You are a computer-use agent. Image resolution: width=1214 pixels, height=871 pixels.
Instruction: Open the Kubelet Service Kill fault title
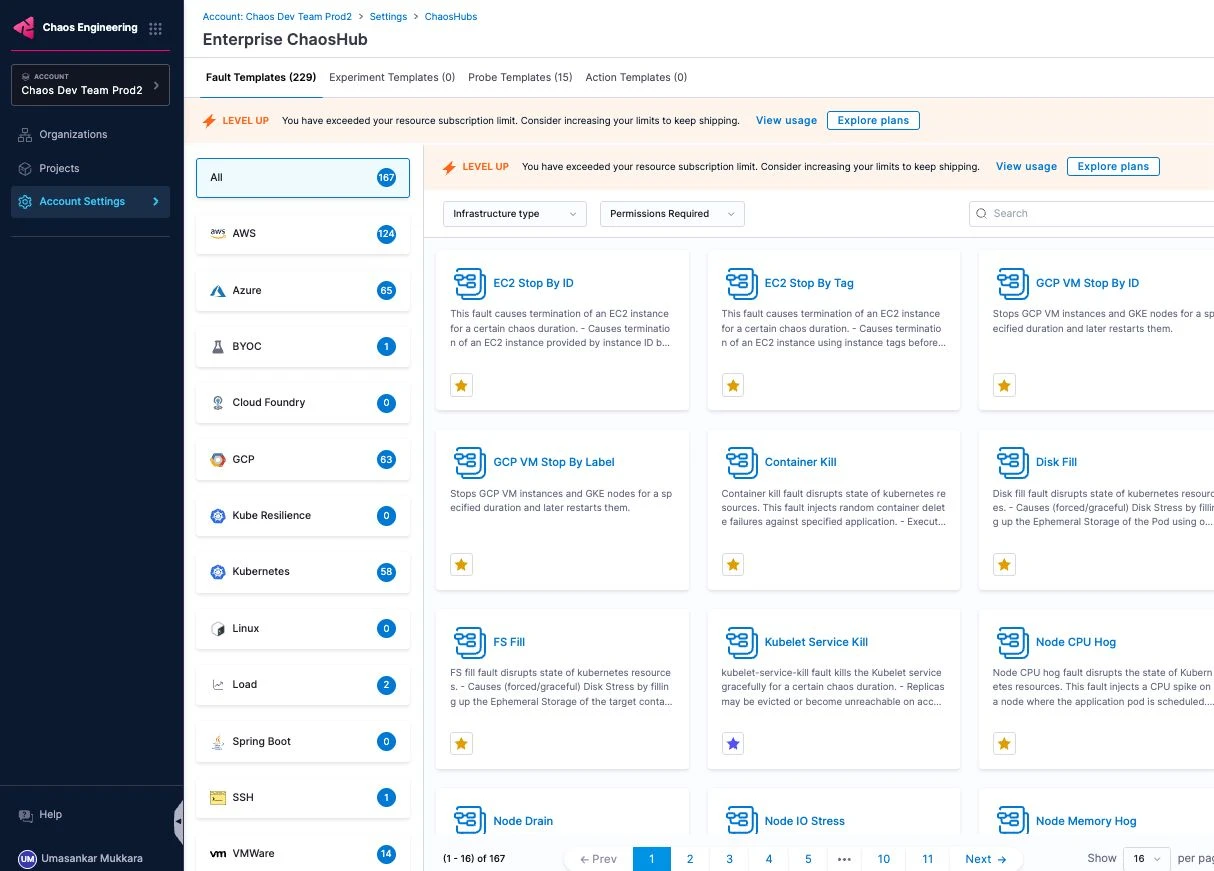[816, 642]
